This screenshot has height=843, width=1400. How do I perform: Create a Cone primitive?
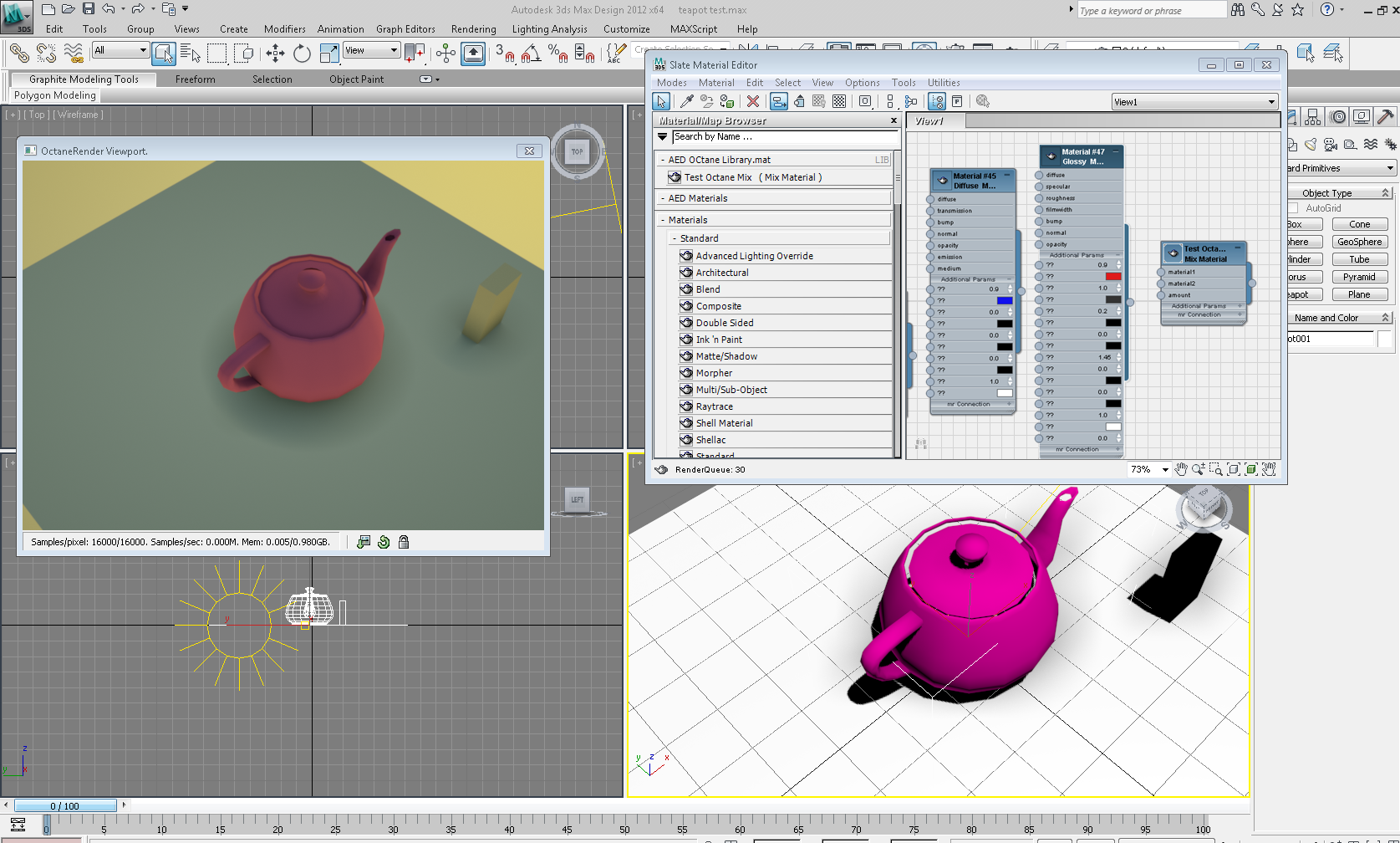click(1360, 224)
